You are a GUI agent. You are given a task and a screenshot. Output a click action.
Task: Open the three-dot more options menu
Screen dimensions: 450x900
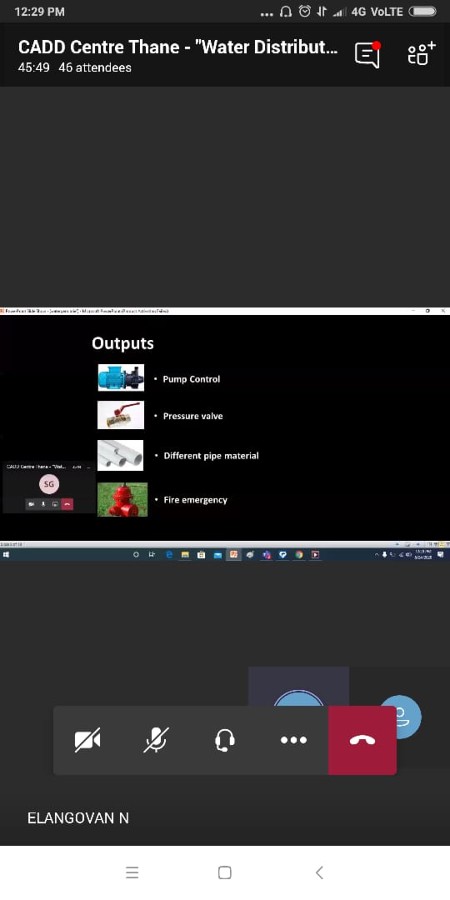click(293, 740)
